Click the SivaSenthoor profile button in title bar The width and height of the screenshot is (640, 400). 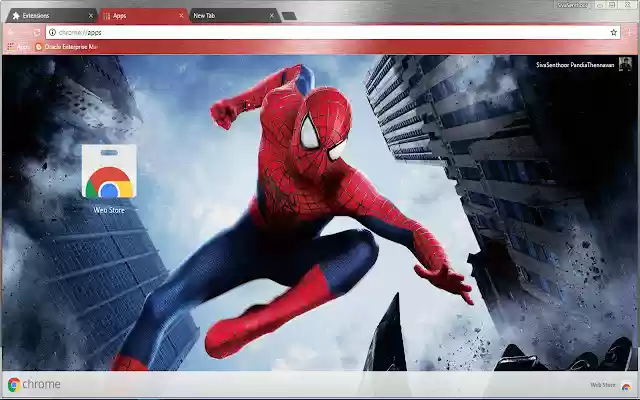coord(573,5)
